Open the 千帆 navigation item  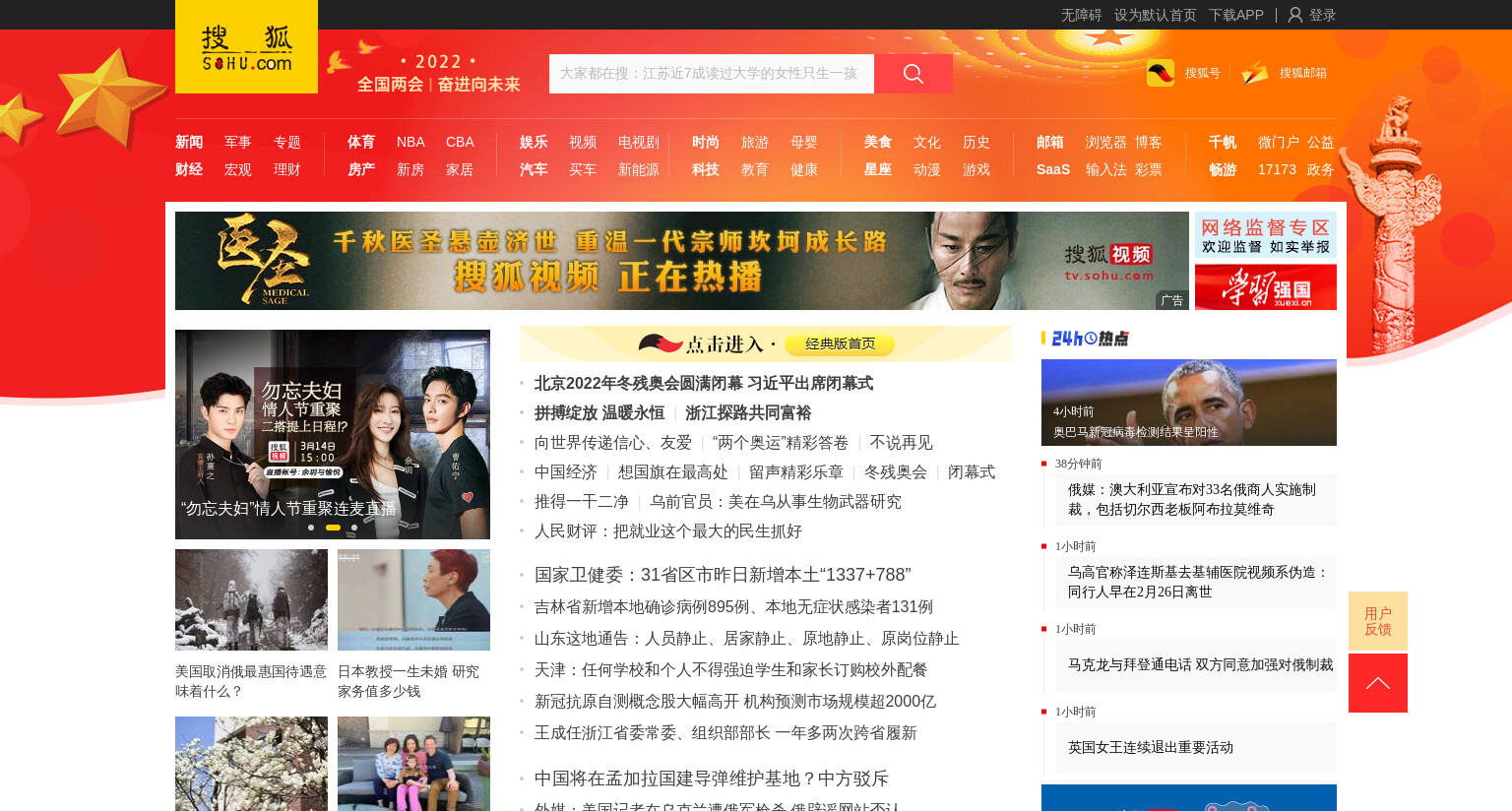tap(1223, 142)
